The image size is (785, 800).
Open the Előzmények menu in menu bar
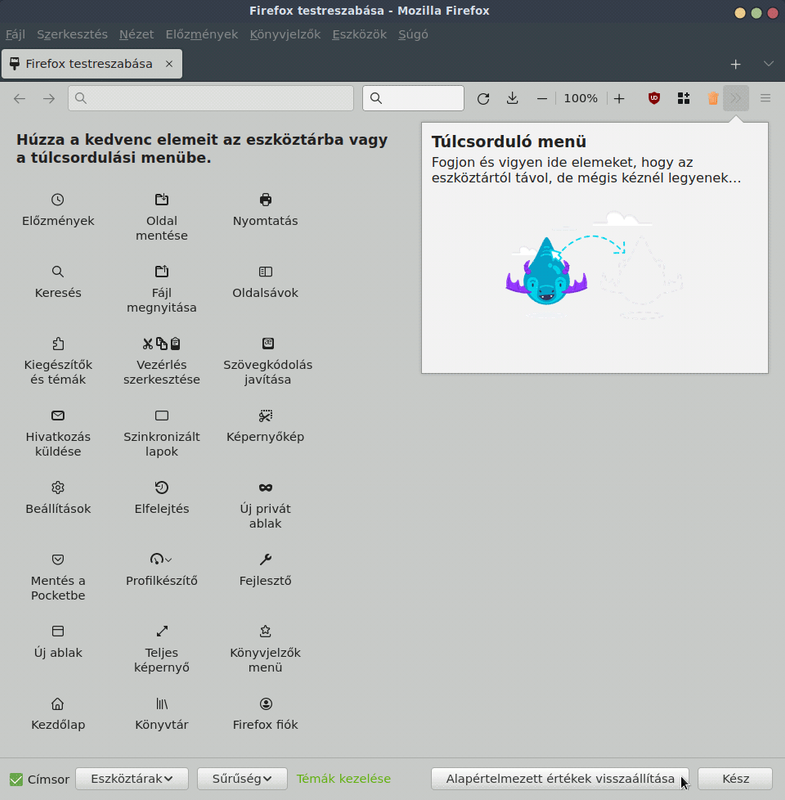(201, 34)
